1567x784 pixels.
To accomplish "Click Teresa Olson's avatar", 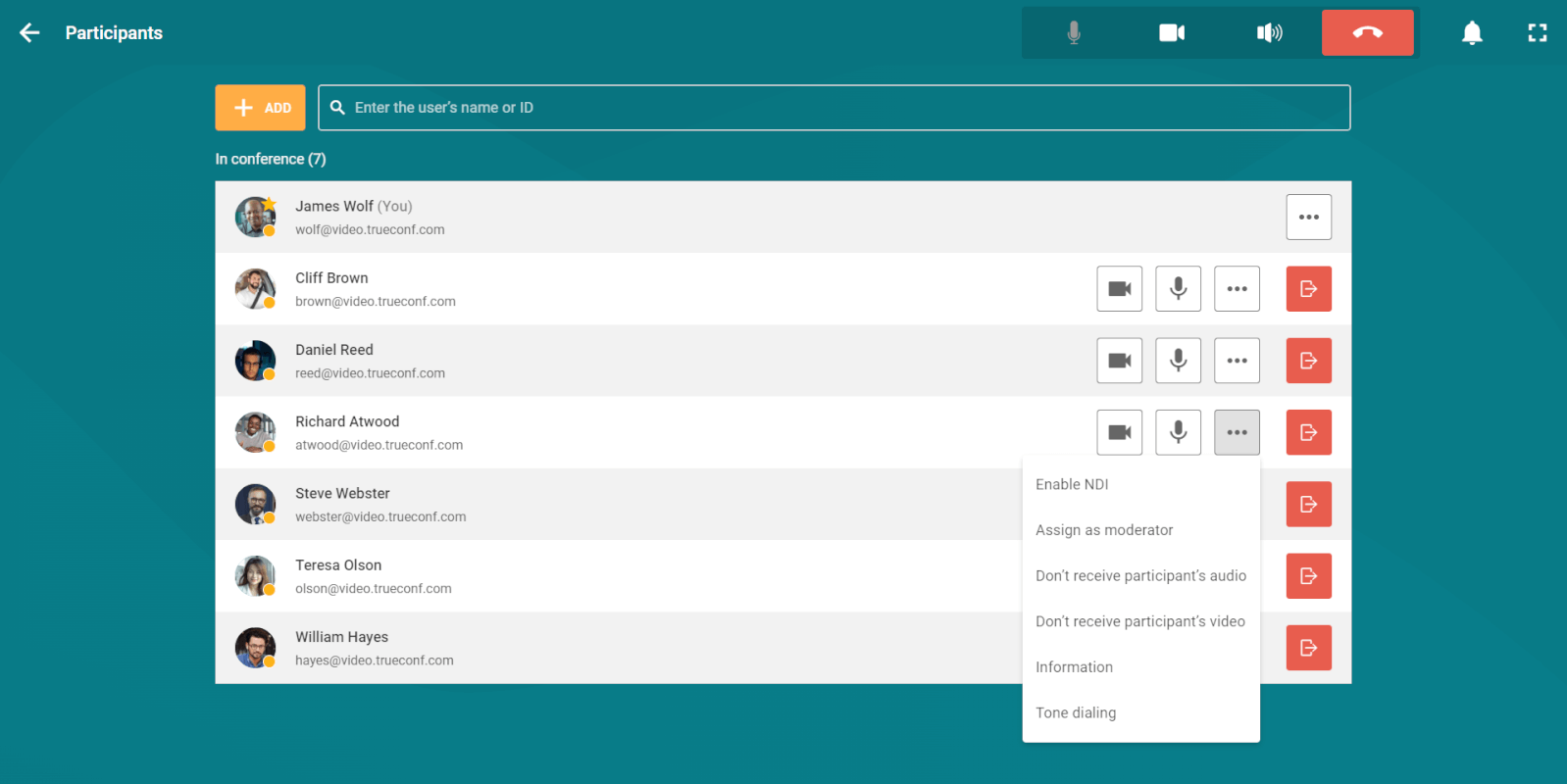I will [255, 576].
